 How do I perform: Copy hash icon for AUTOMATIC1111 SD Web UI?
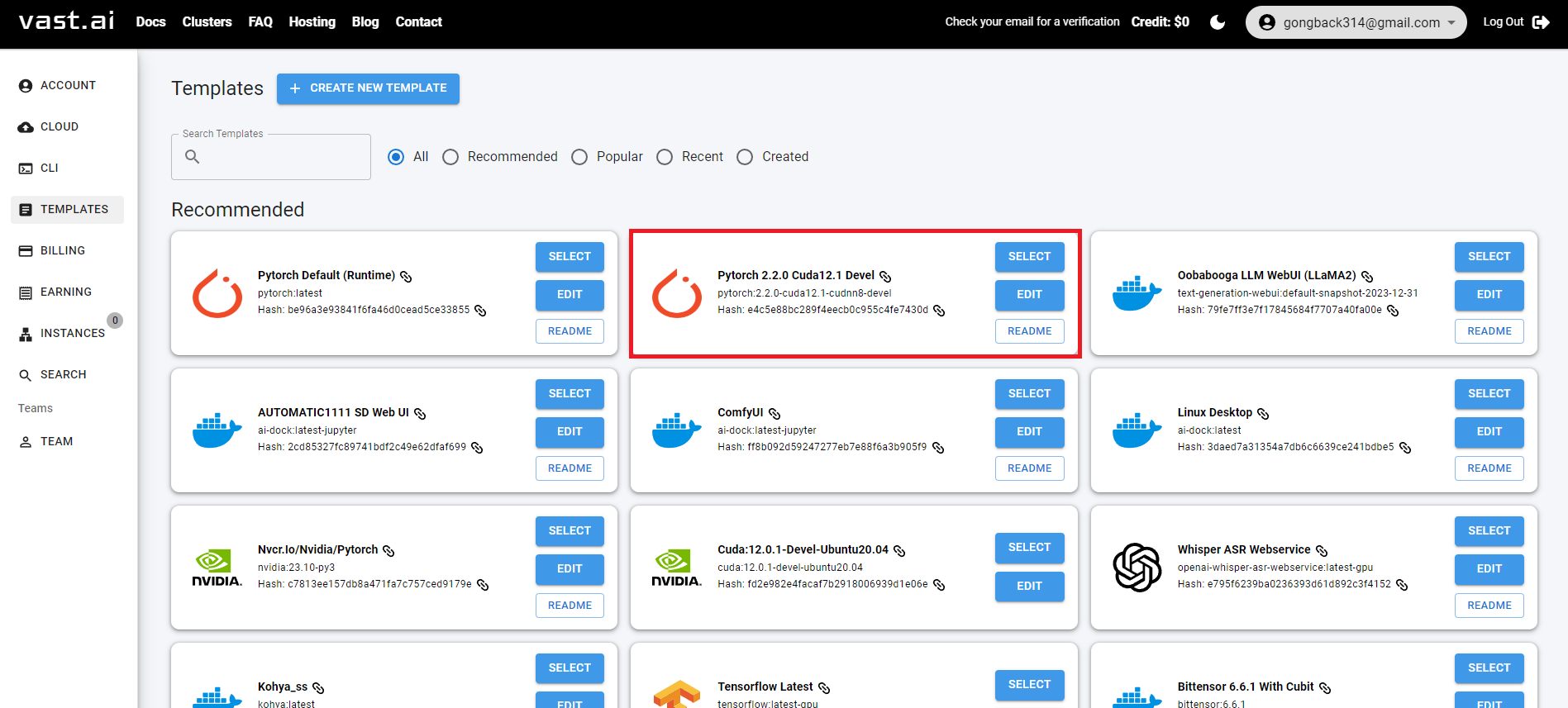[x=477, y=448]
